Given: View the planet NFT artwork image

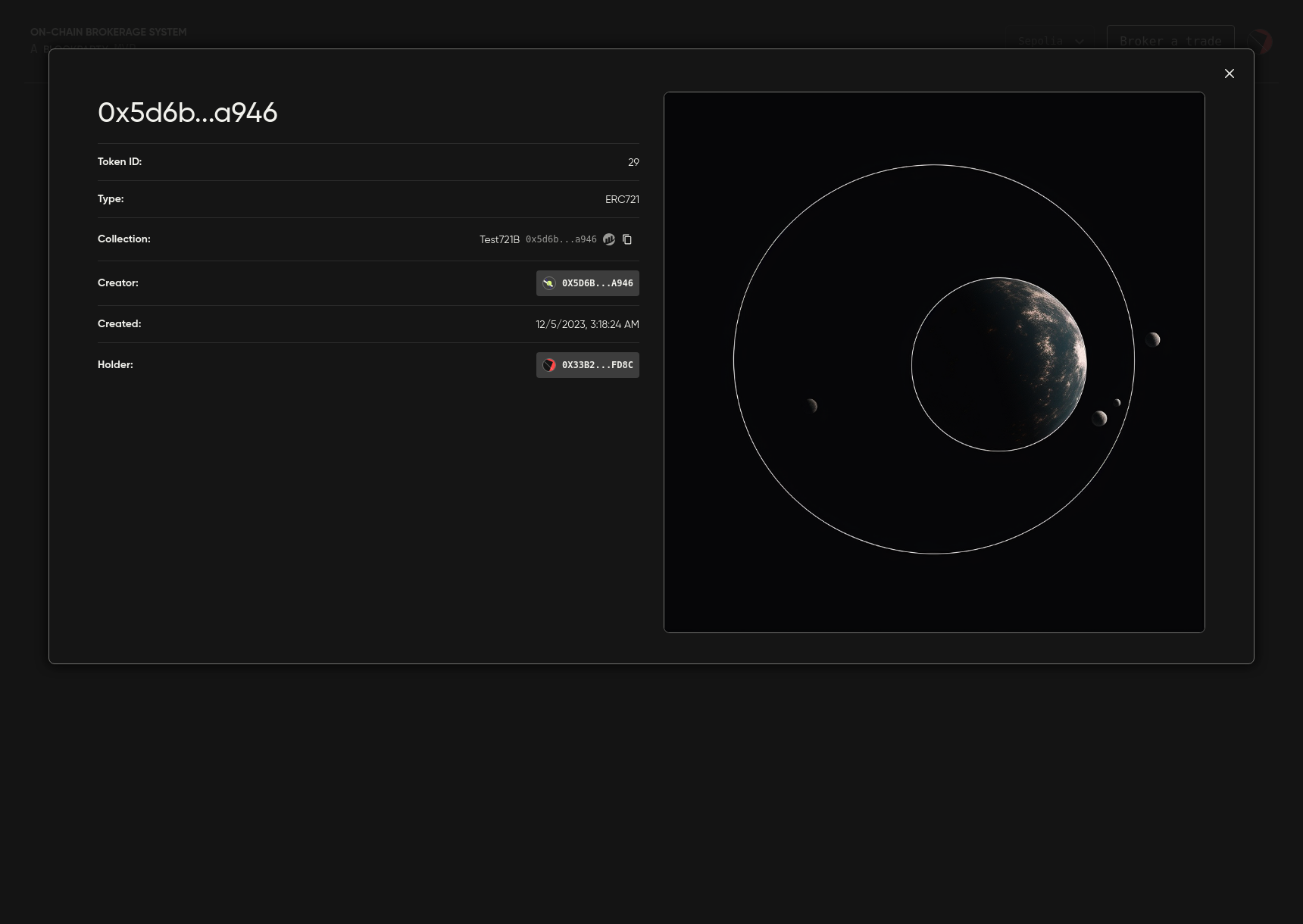Looking at the screenshot, I should [933, 362].
